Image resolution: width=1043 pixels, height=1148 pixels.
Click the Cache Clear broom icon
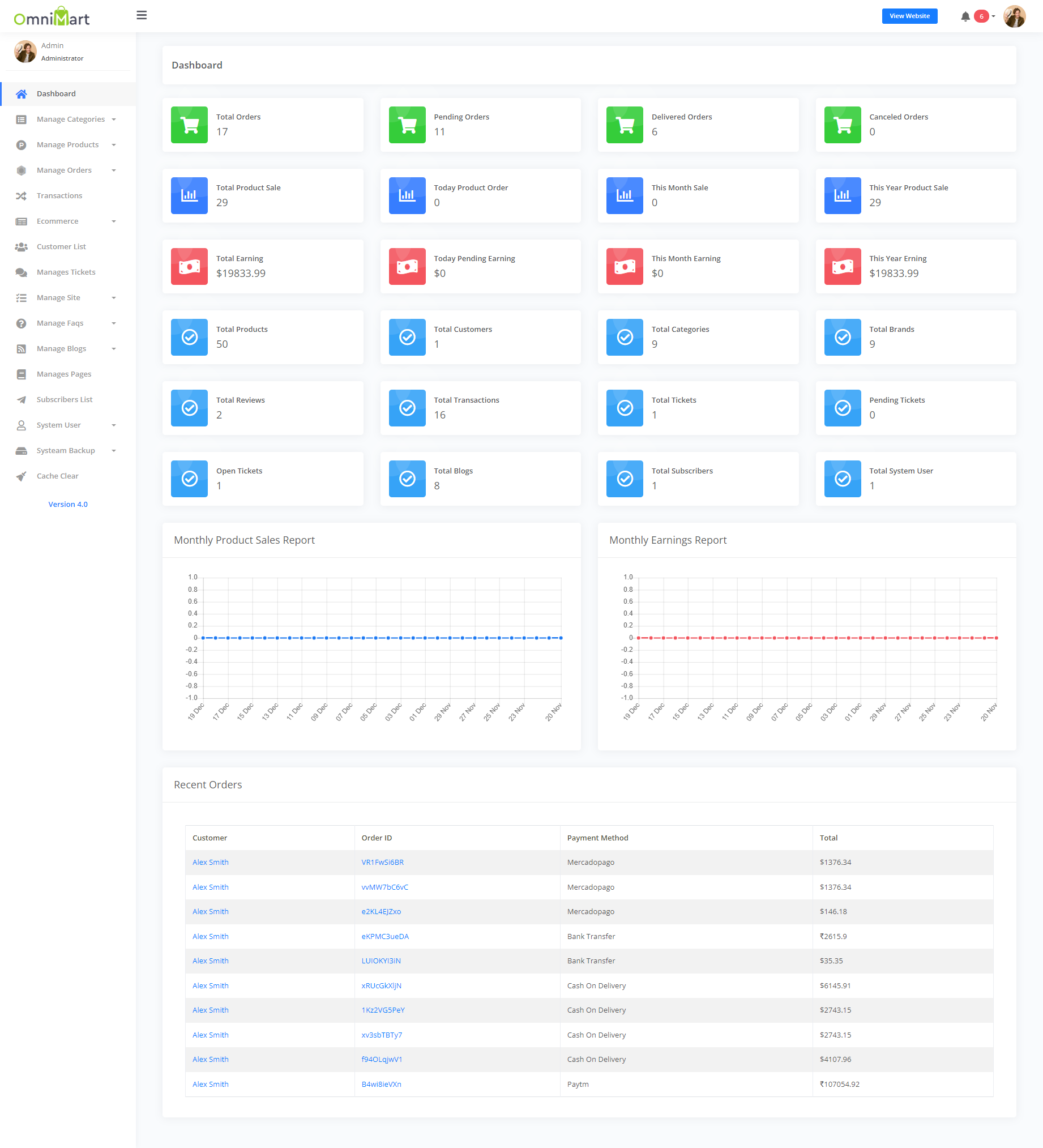pos(21,476)
